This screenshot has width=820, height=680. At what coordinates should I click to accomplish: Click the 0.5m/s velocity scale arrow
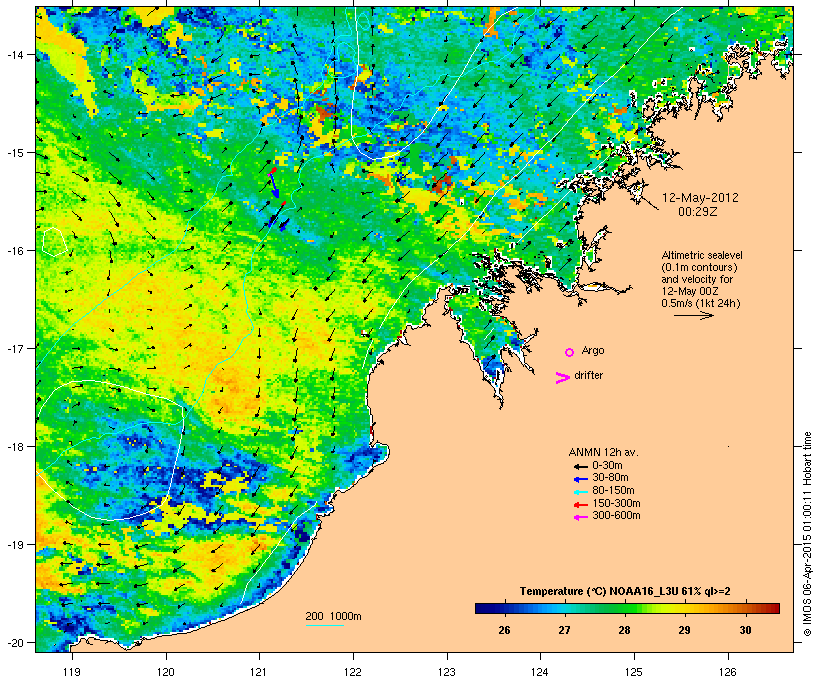[693, 315]
